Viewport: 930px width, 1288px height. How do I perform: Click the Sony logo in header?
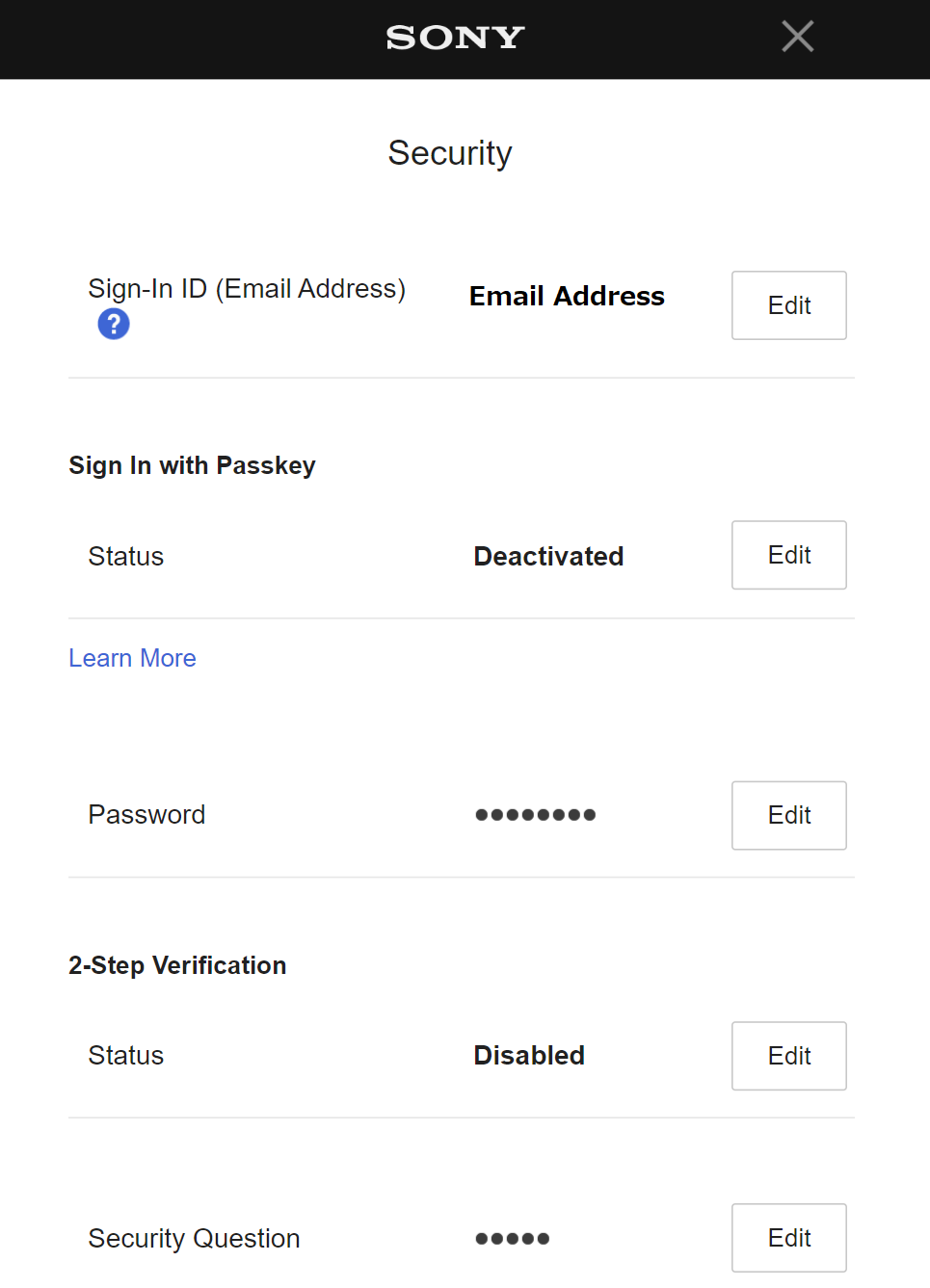(x=455, y=38)
